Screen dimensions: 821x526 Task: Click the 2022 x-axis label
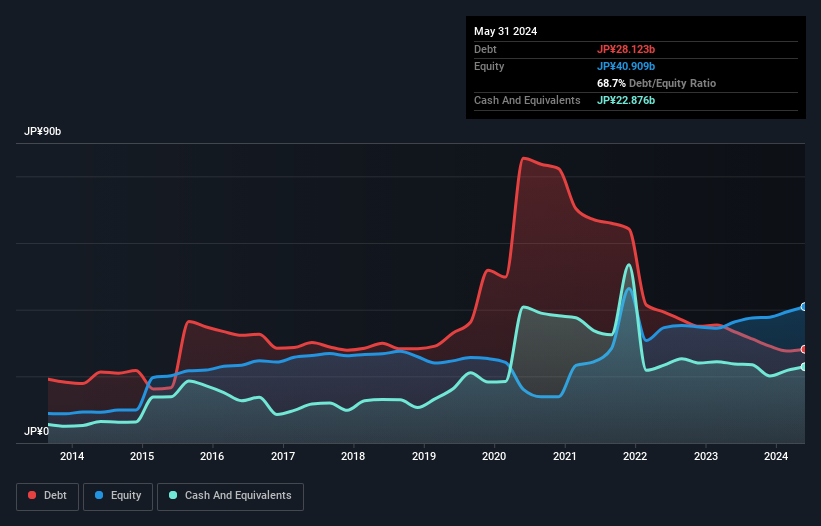635,456
